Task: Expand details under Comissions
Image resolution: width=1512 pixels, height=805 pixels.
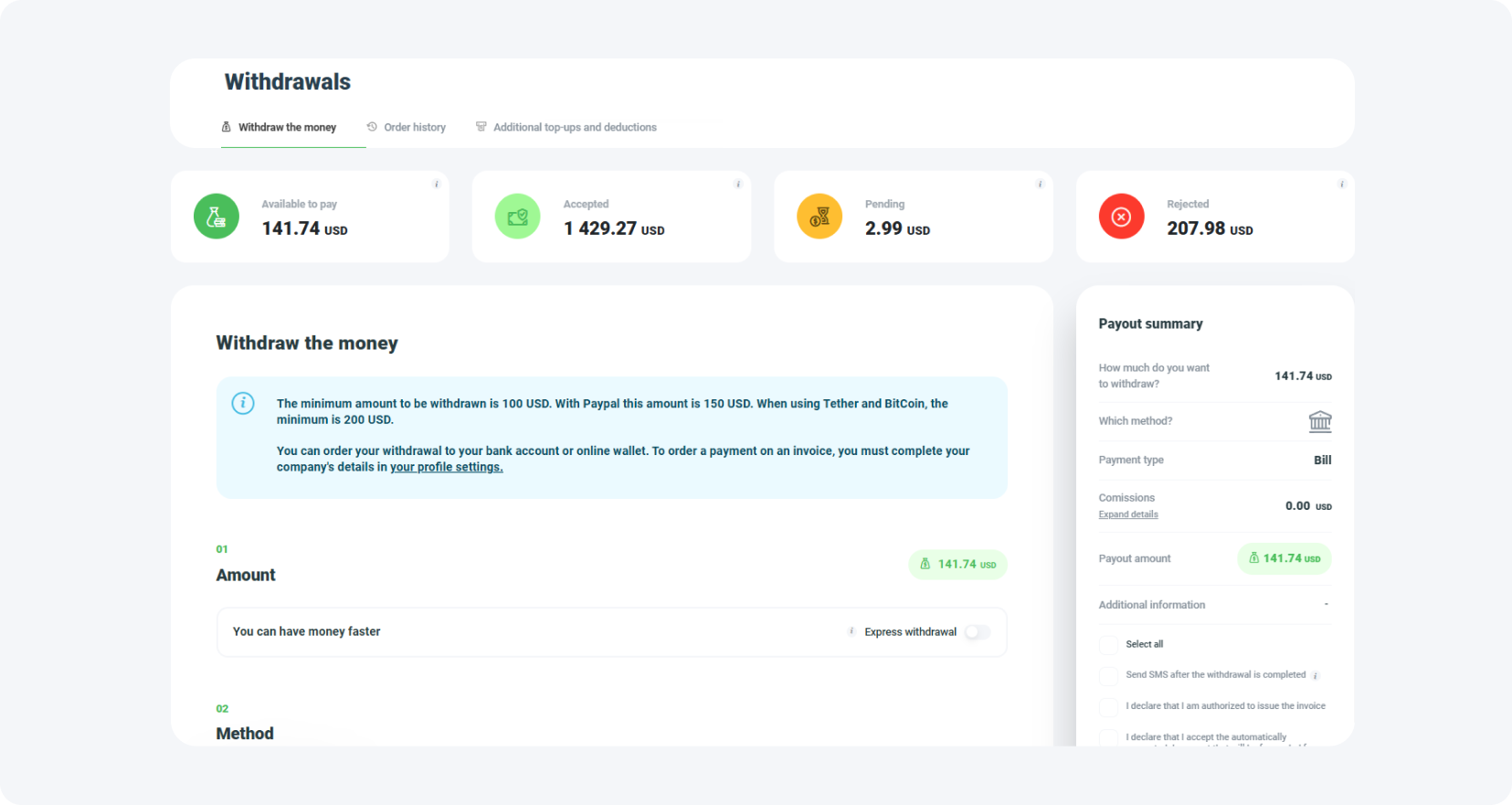Action: pos(1127,514)
